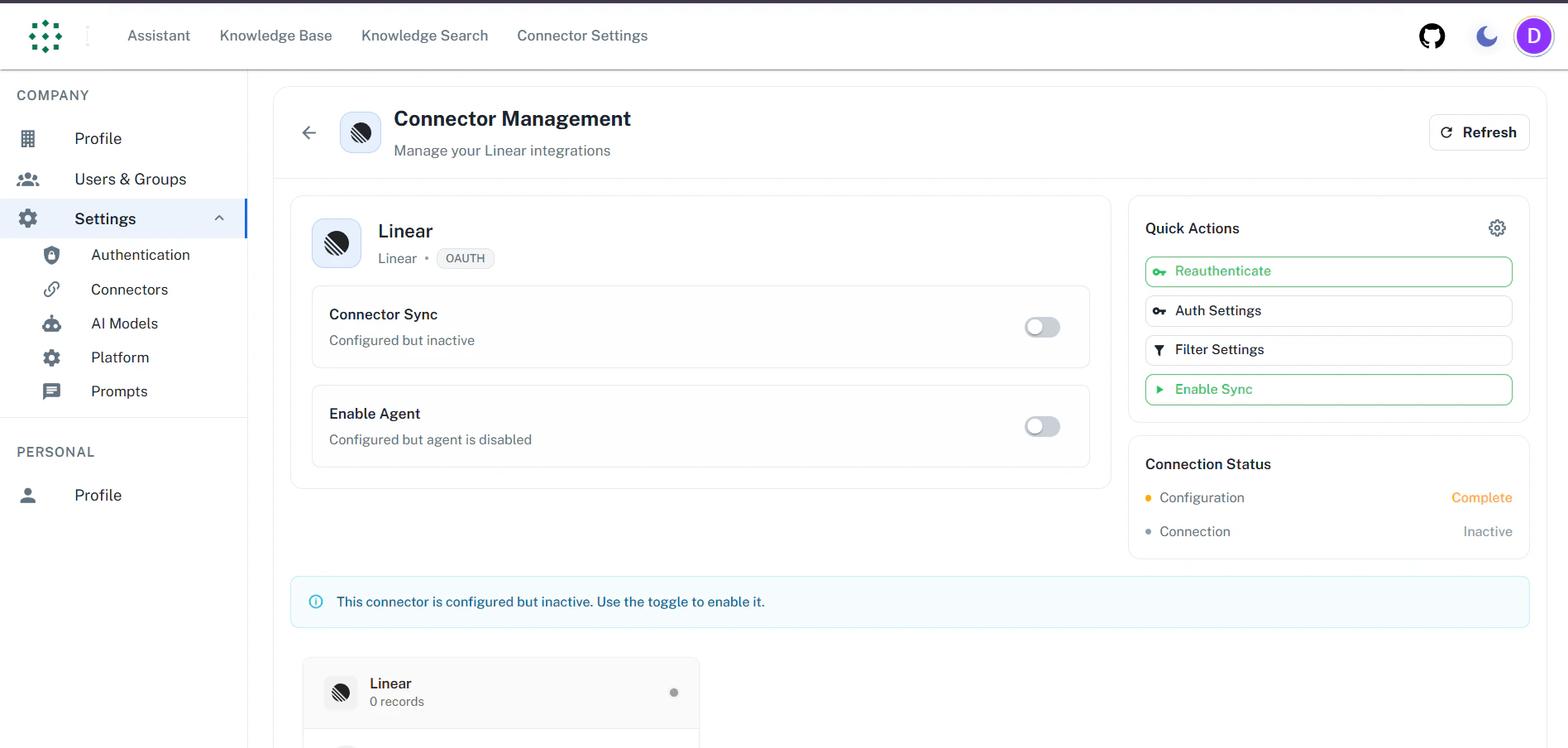Open Quick Actions settings gear
Viewport: 1568px width, 748px height.
pyautogui.click(x=1498, y=228)
